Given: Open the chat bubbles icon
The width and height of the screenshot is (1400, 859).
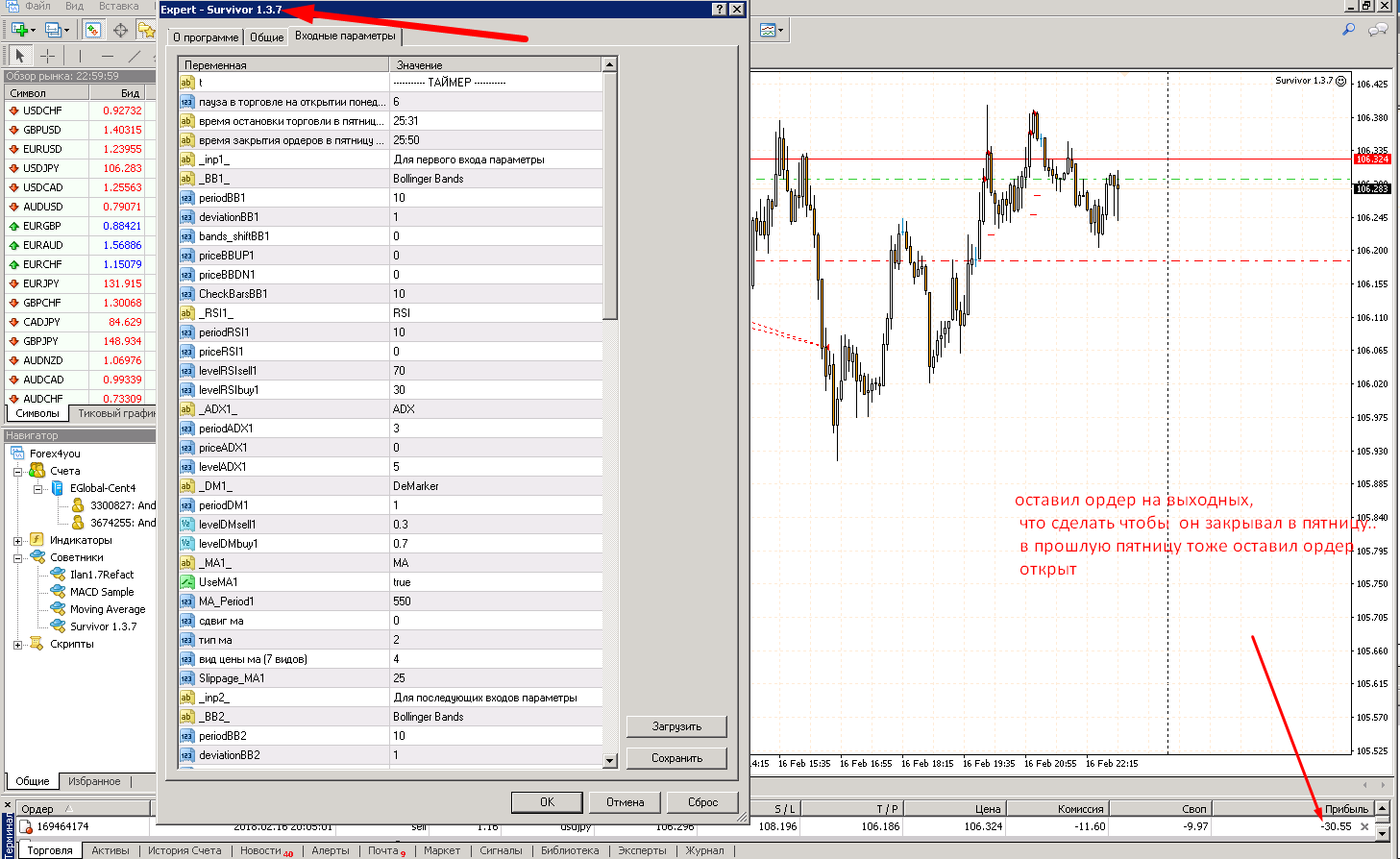Looking at the screenshot, I should pos(1378,30).
